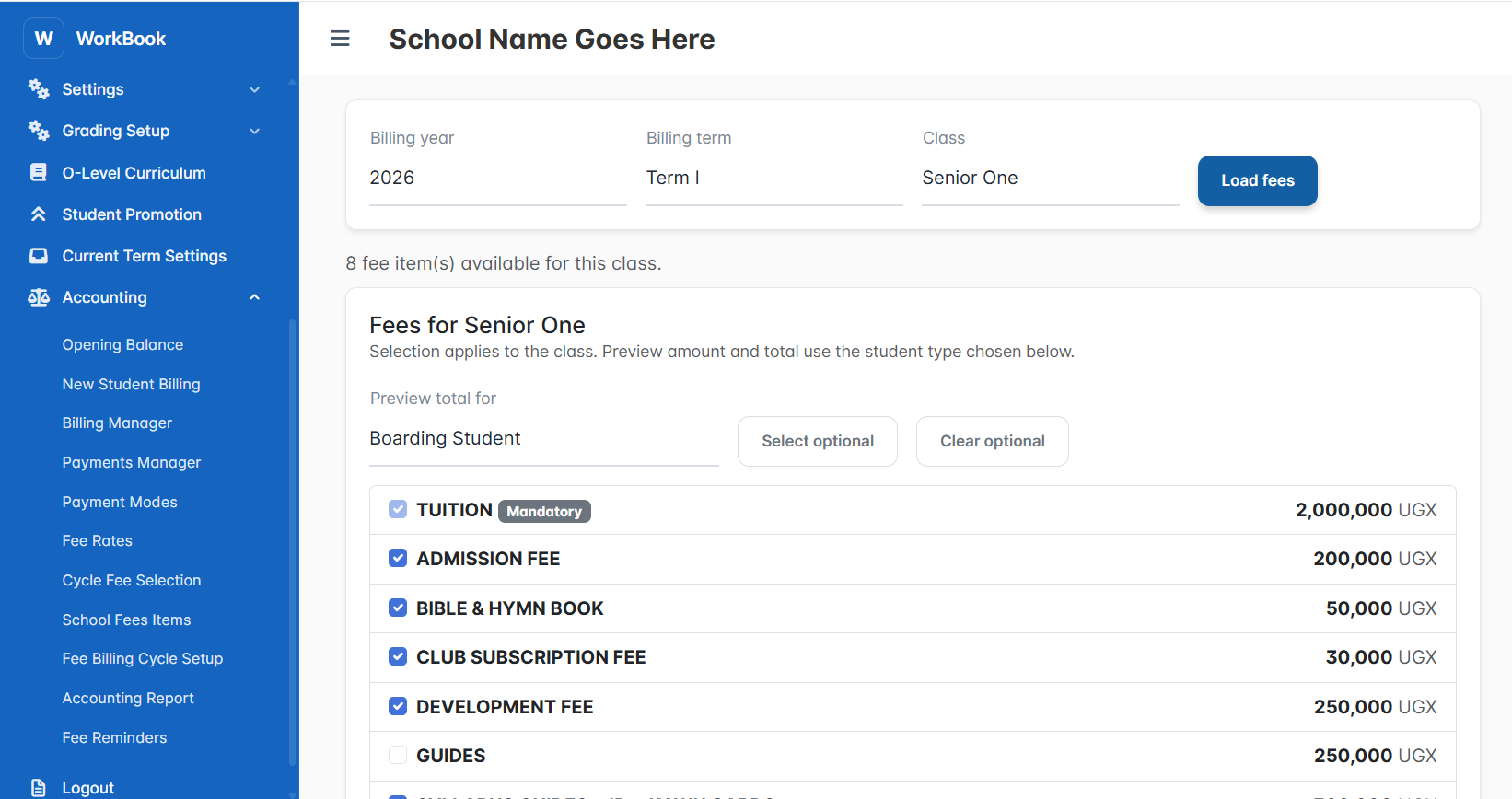Click the Clear optional button
Image resolution: width=1512 pixels, height=799 pixels.
(x=992, y=441)
